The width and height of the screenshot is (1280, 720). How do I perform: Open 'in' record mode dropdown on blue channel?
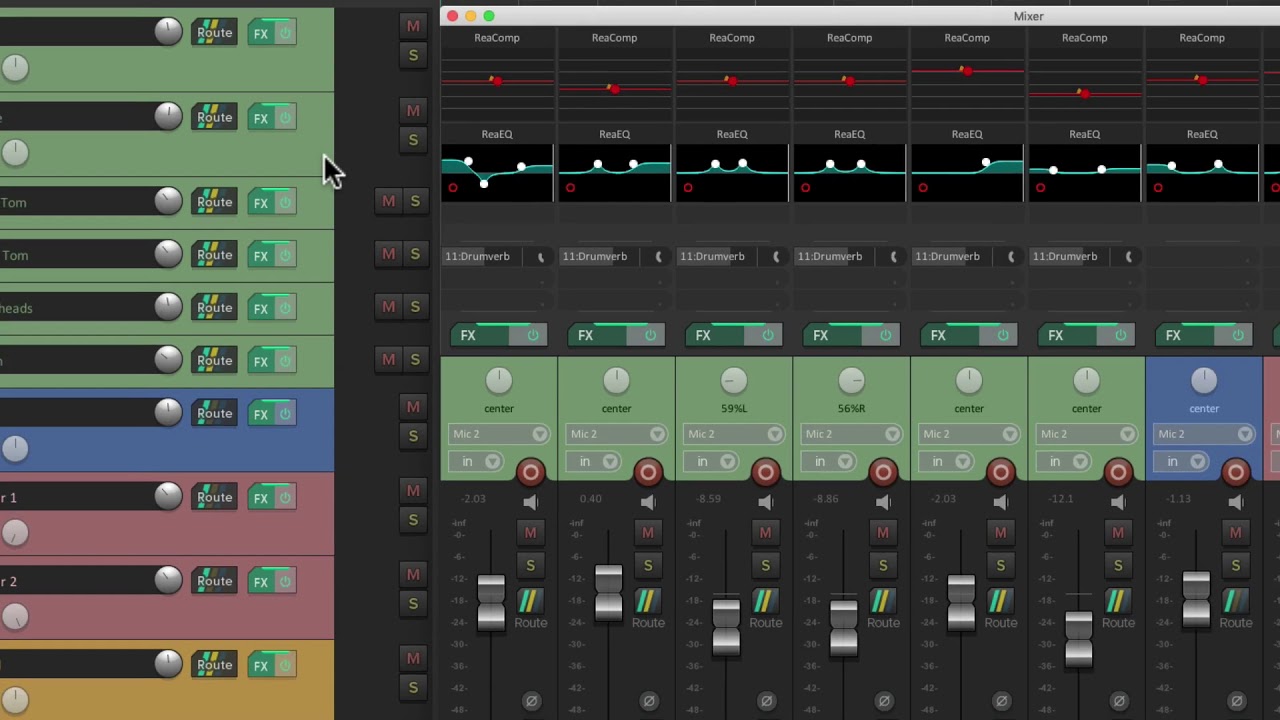pyautogui.click(x=1180, y=462)
